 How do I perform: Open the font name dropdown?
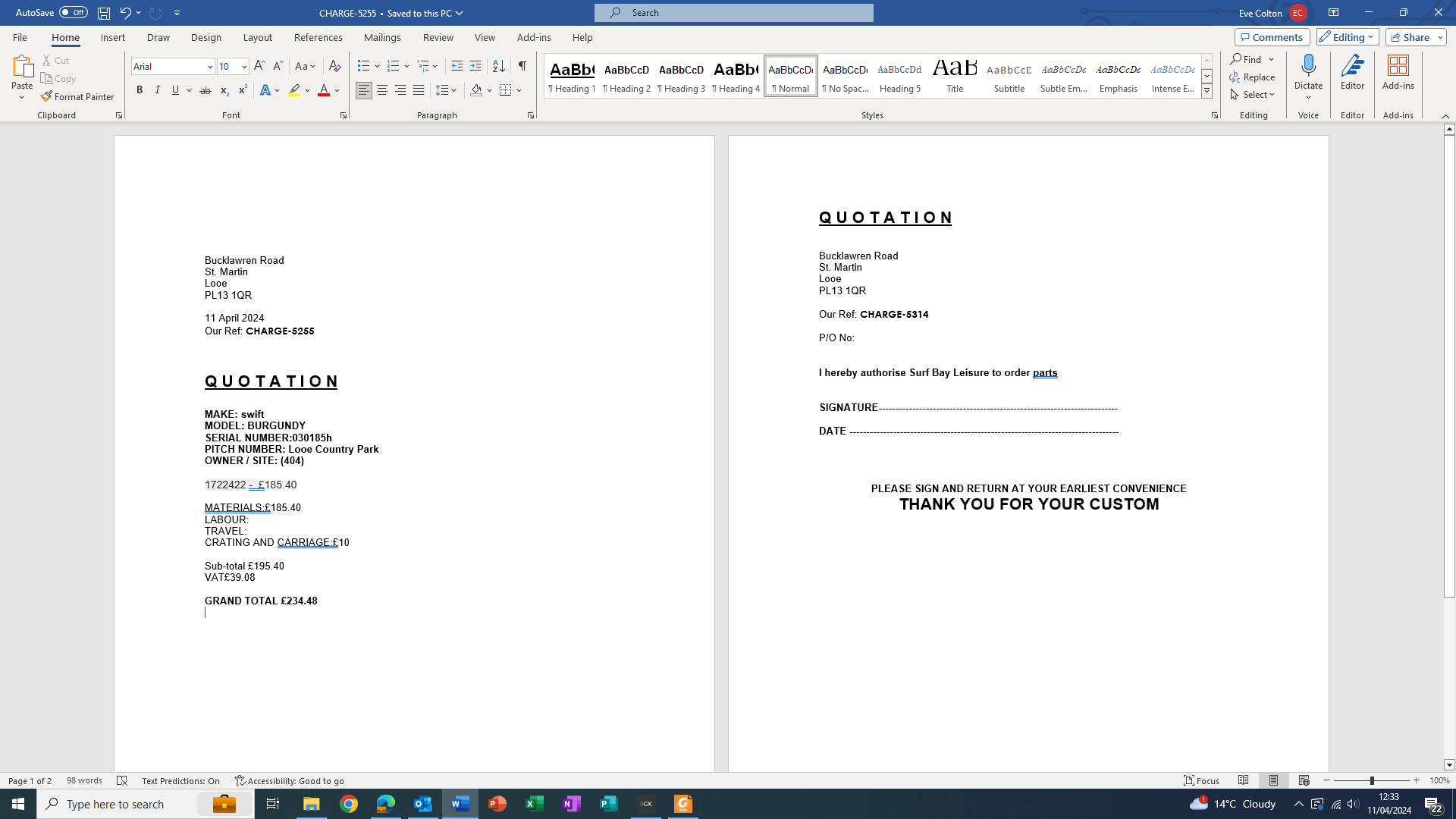point(210,67)
